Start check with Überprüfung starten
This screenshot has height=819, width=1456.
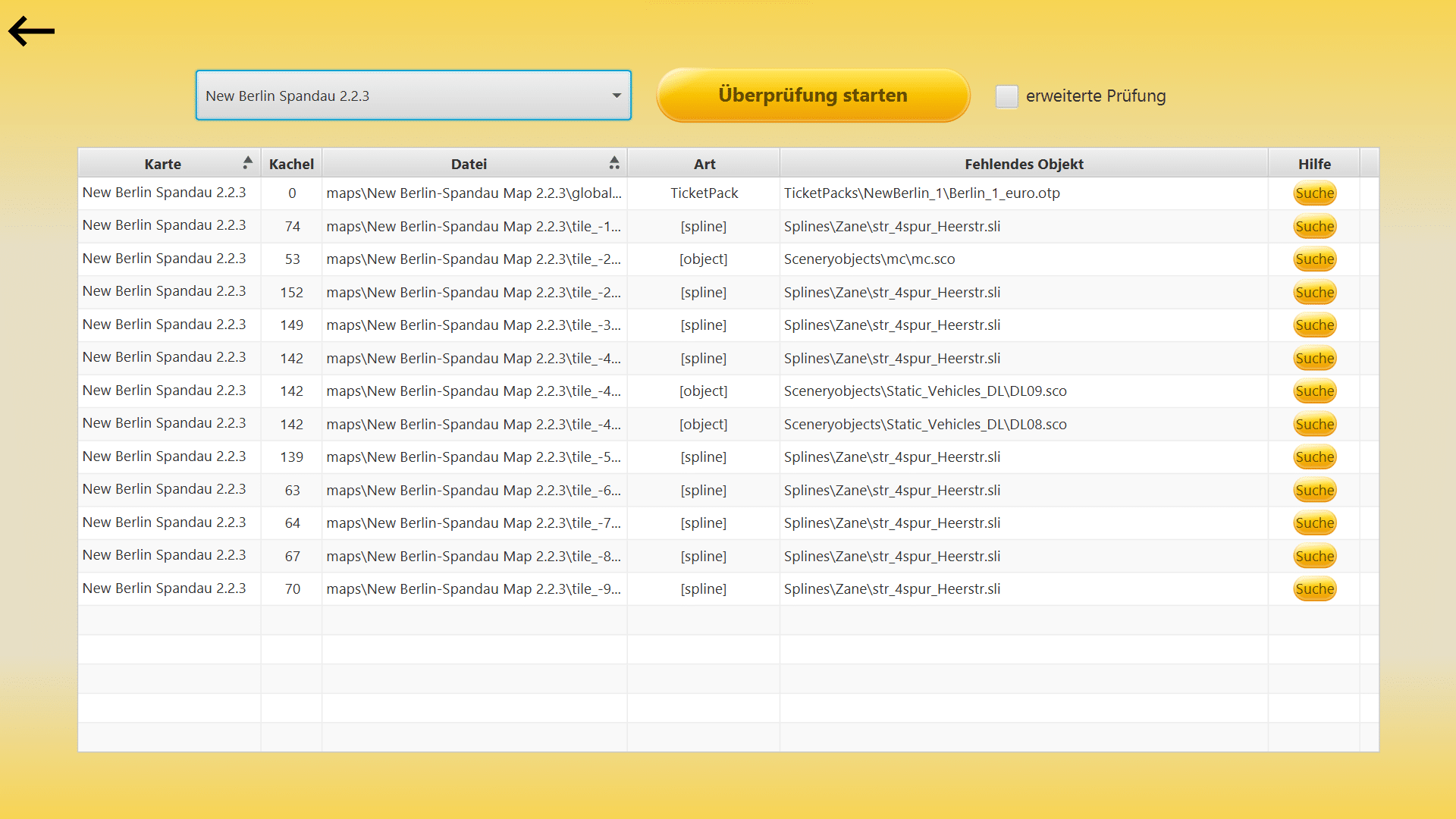click(x=813, y=96)
